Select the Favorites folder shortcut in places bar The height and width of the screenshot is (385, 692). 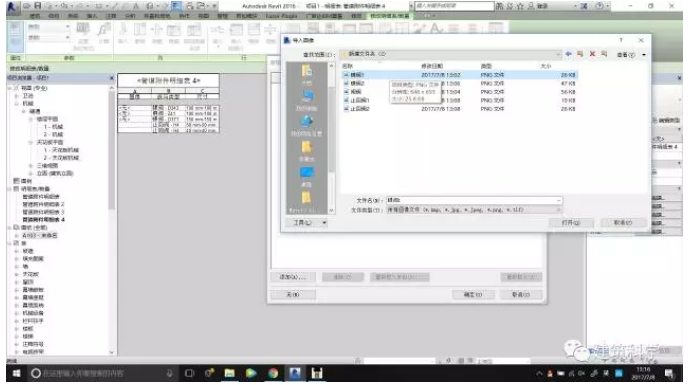click(307, 151)
